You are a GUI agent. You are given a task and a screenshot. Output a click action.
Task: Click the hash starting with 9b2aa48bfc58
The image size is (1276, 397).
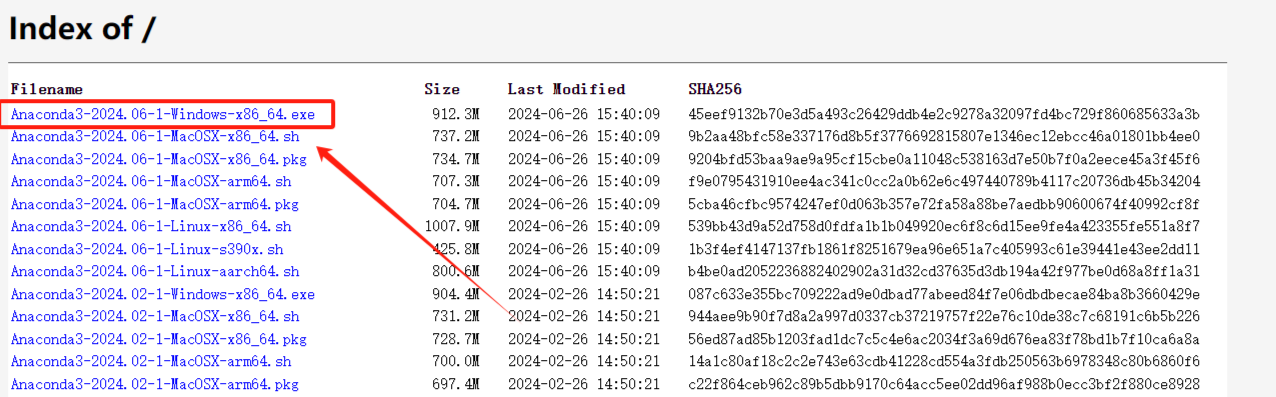coord(944,137)
